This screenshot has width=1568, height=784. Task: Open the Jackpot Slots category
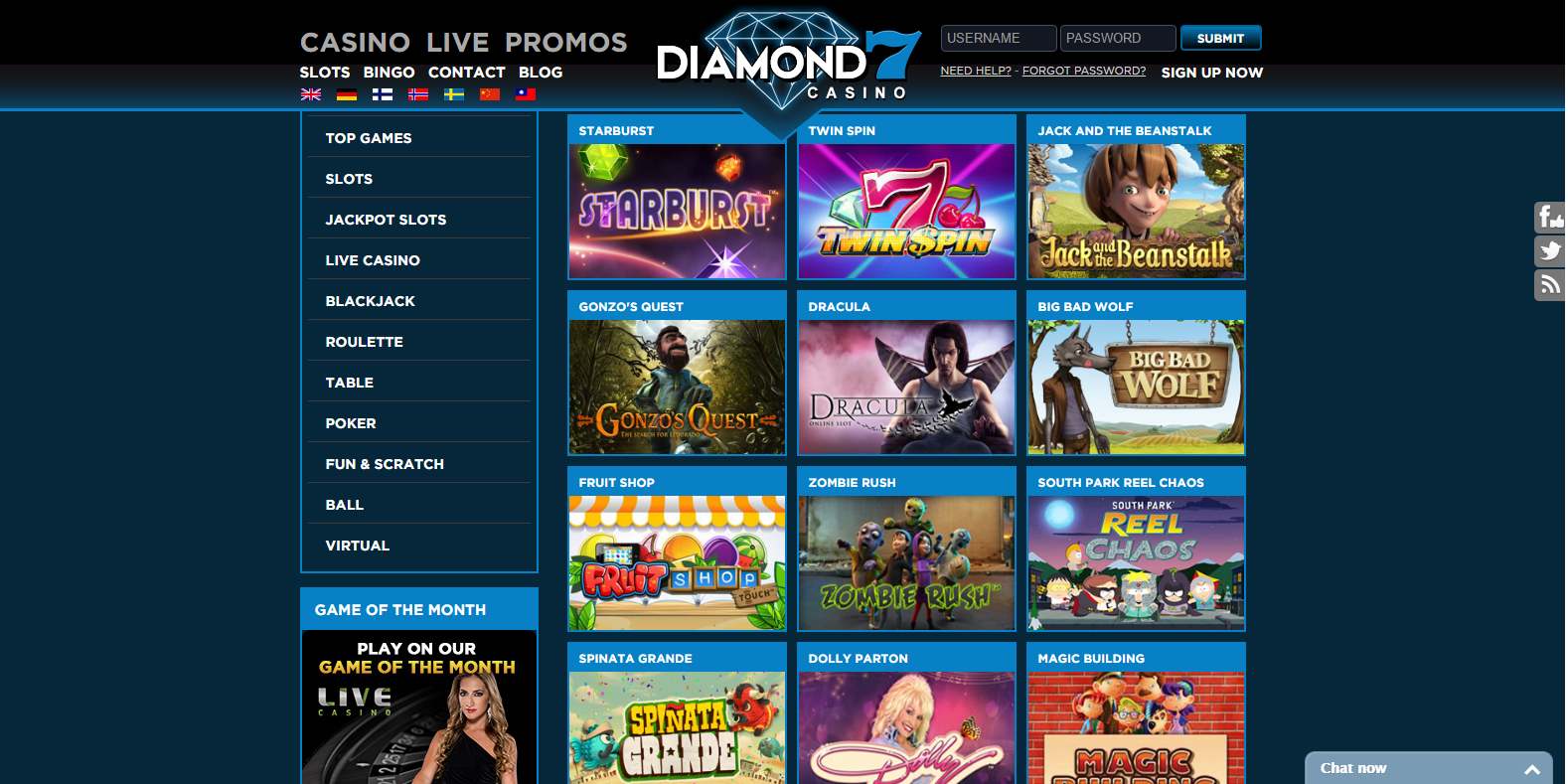[386, 220]
